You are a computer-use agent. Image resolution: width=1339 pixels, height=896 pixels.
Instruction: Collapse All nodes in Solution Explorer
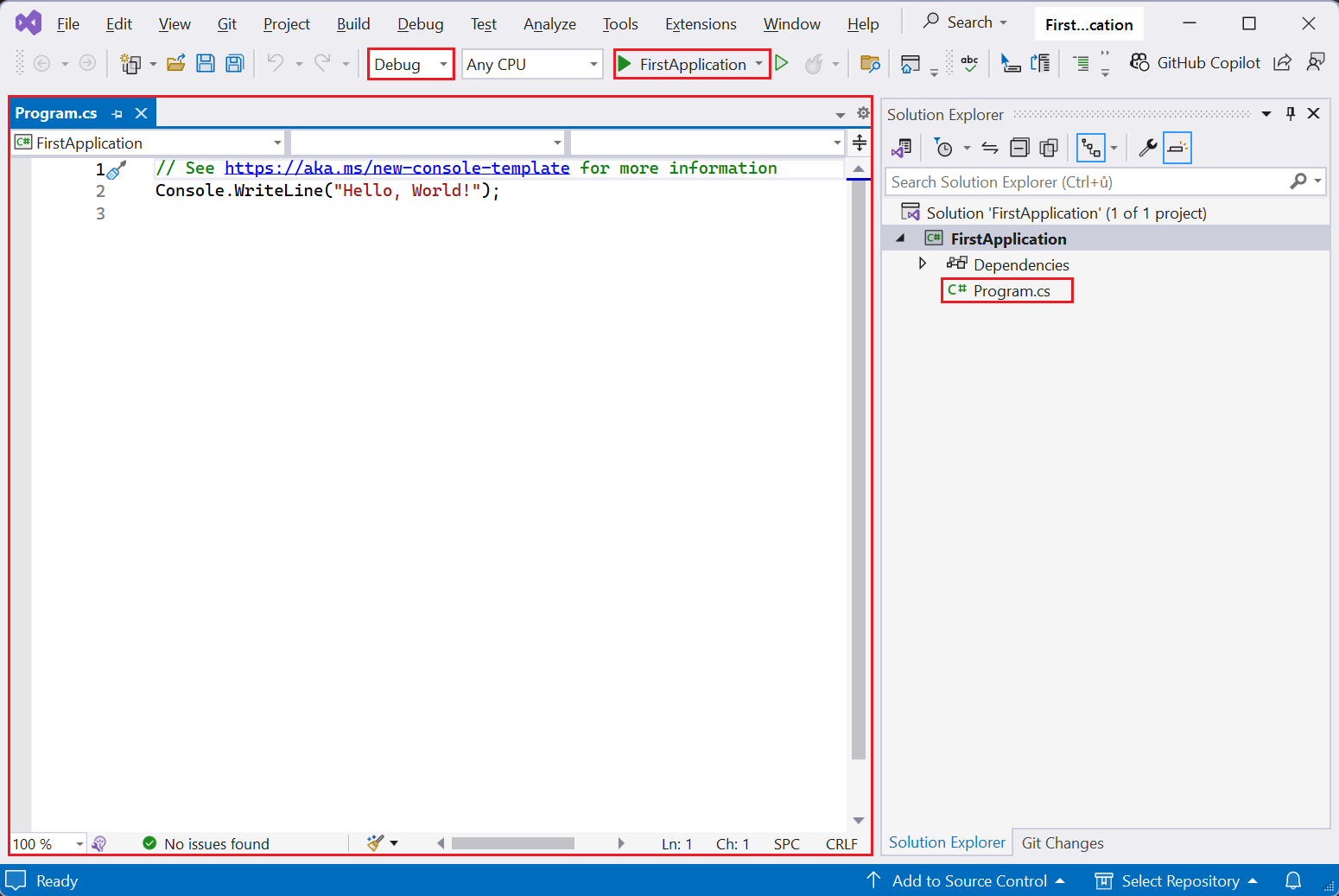tap(1019, 147)
